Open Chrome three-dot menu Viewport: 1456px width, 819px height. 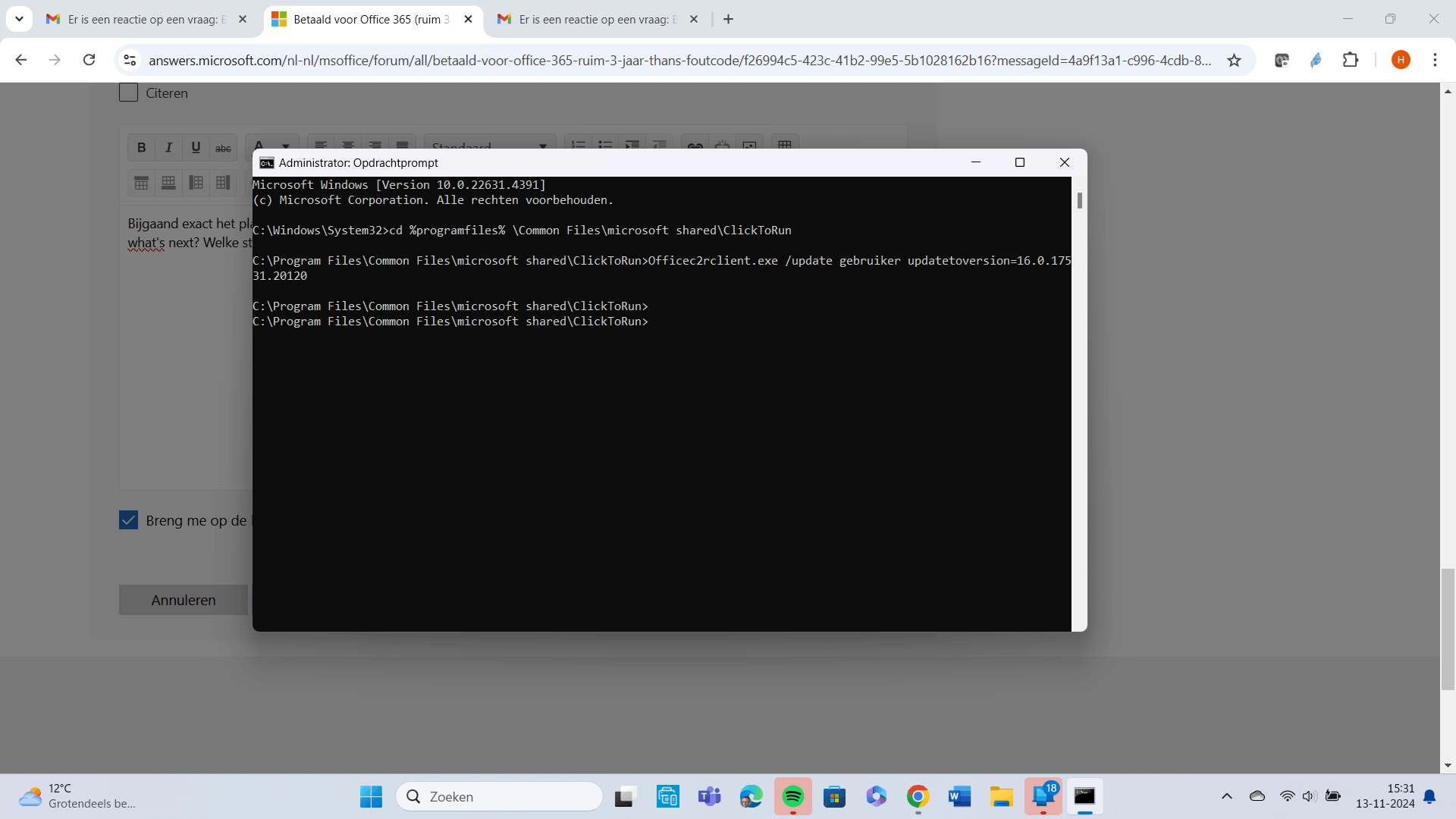pyautogui.click(x=1435, y=60)
